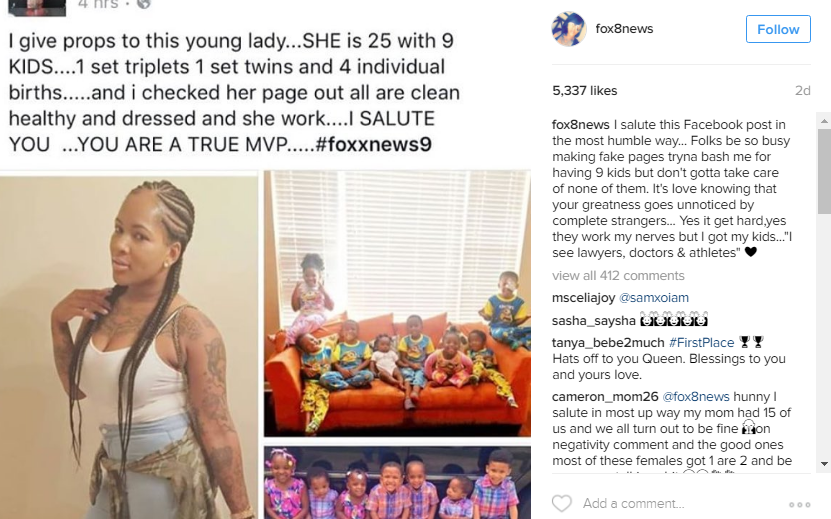Image resolution: width=831 pixels, height=519 pixels.
Task: Click the globe public visibility icon
Action: pos(144,4)
